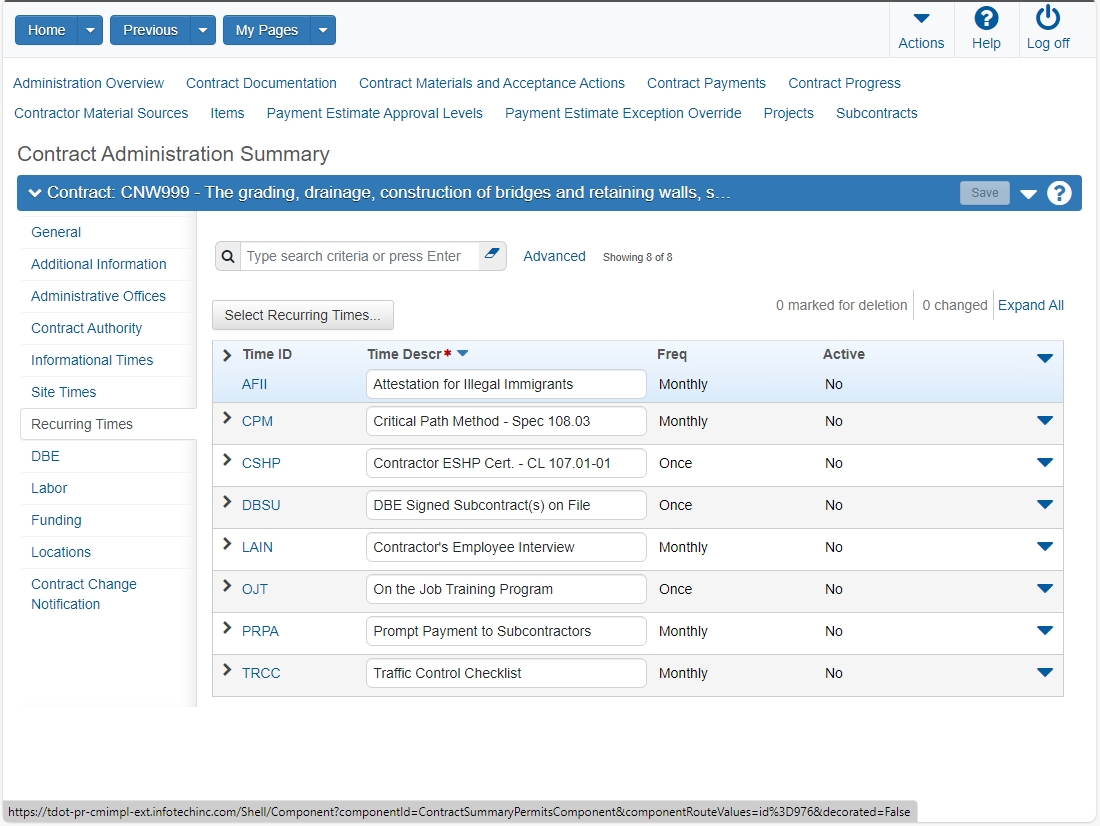1100x826 pixels.
Task: Open the Administrative Offices tab
Action: tap(98, 296)
